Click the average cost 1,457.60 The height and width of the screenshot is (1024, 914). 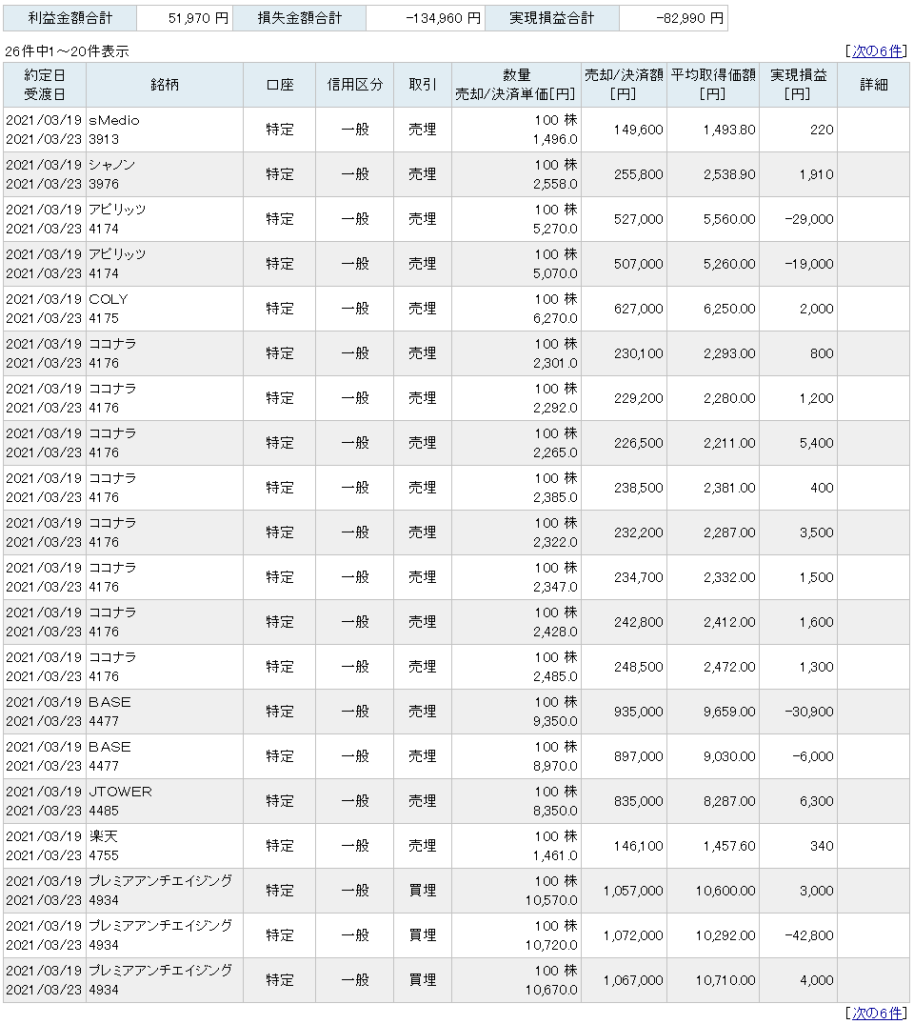pos(729,846)
